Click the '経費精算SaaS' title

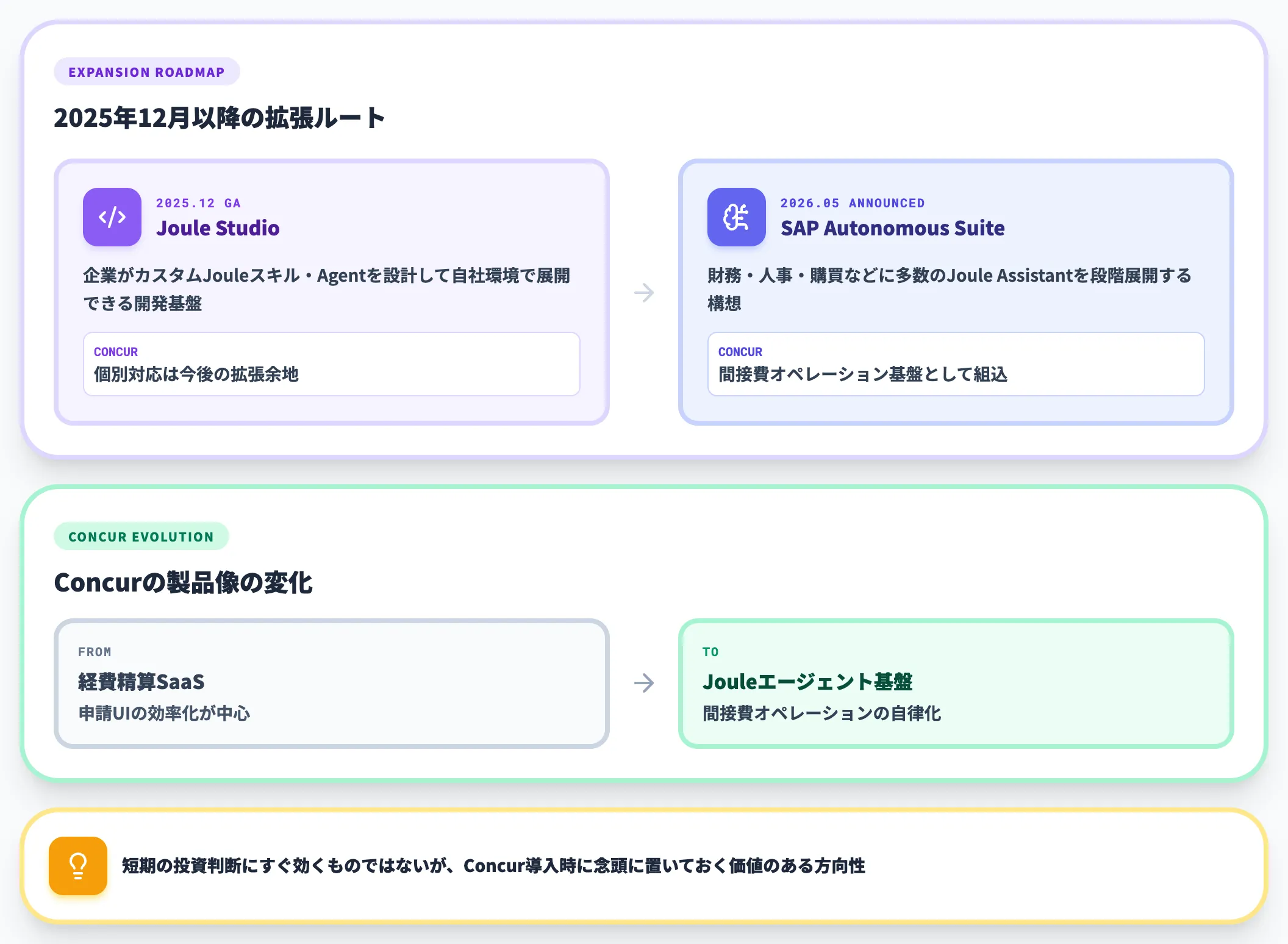coord(141,682)
